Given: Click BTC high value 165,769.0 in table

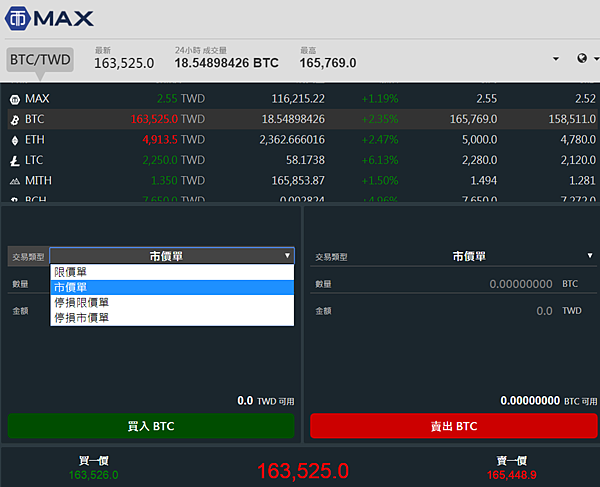Looking at the screenshot, I should point(473,119).
